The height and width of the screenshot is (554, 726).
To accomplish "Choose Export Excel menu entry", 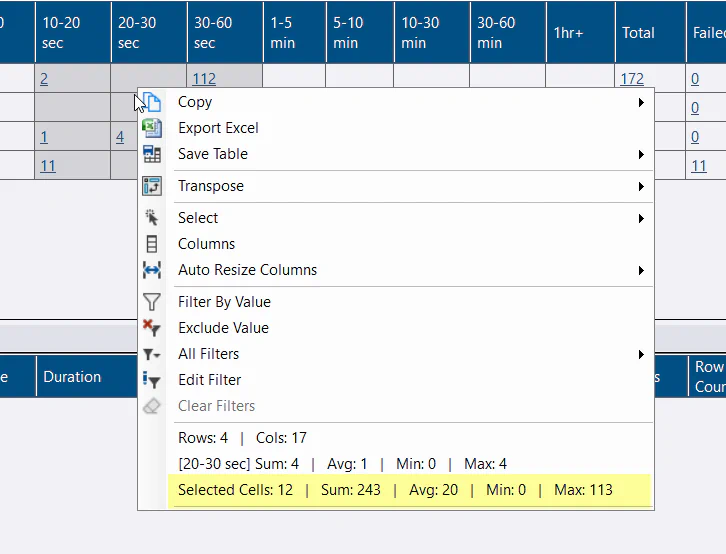I will [396, 128].
